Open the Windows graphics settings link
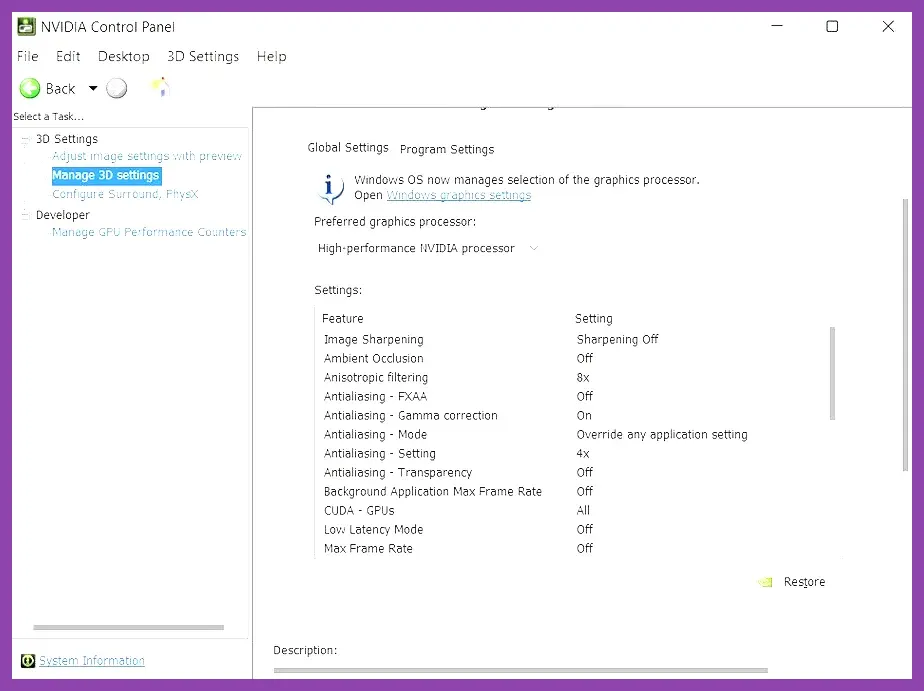This screenshot has width=924, height=691. tap(458, 195)
